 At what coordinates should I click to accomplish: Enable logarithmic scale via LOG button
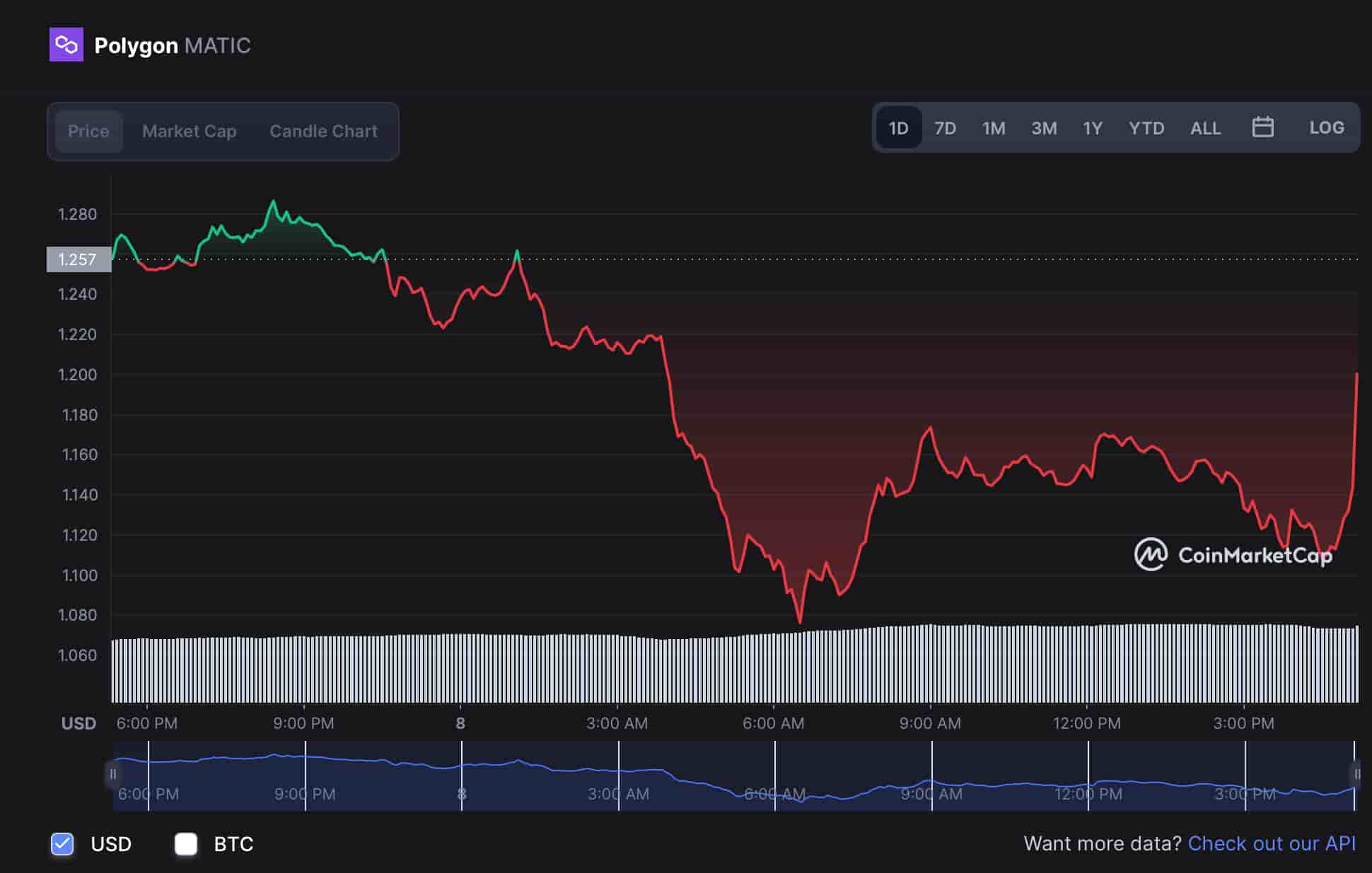click(x=1326, y=127)
